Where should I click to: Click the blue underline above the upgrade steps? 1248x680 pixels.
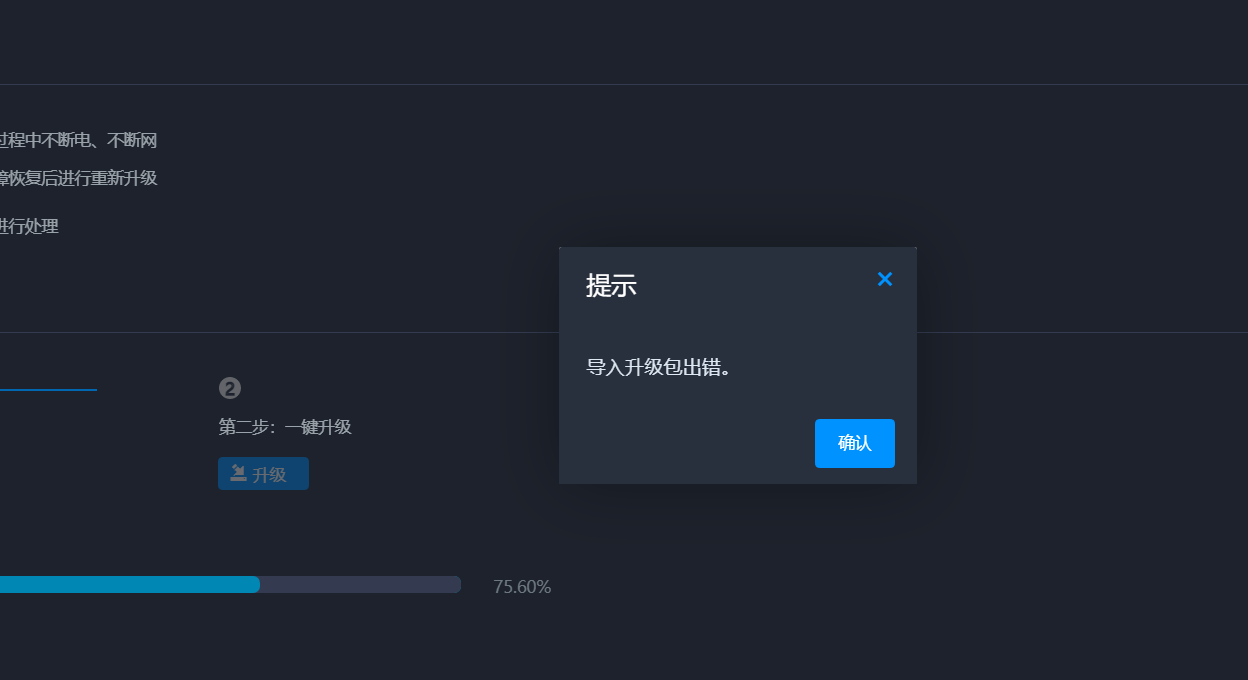[48, 389]
